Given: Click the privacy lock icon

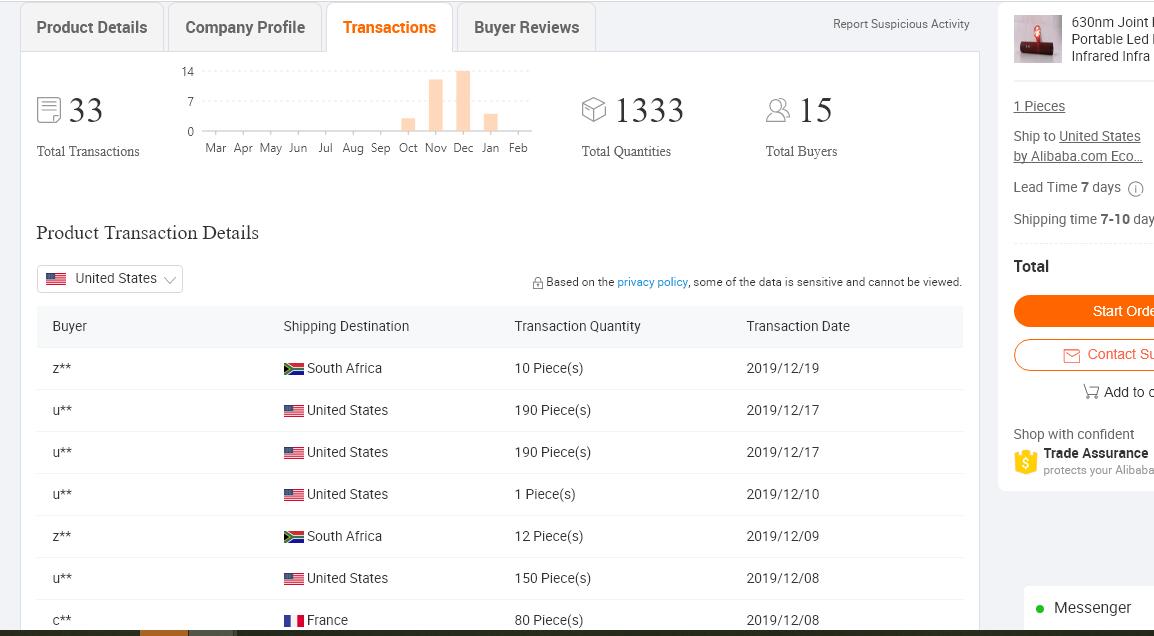Looking at the screenshot, I should pyautogui.click(x=538, y=283).
